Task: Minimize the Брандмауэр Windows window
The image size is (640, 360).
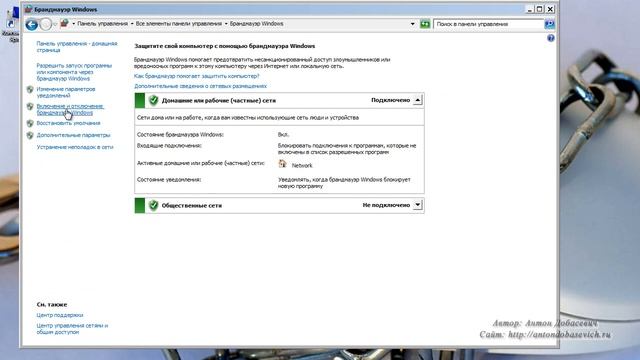Action: pyautogui.click(x=530, y=9)
